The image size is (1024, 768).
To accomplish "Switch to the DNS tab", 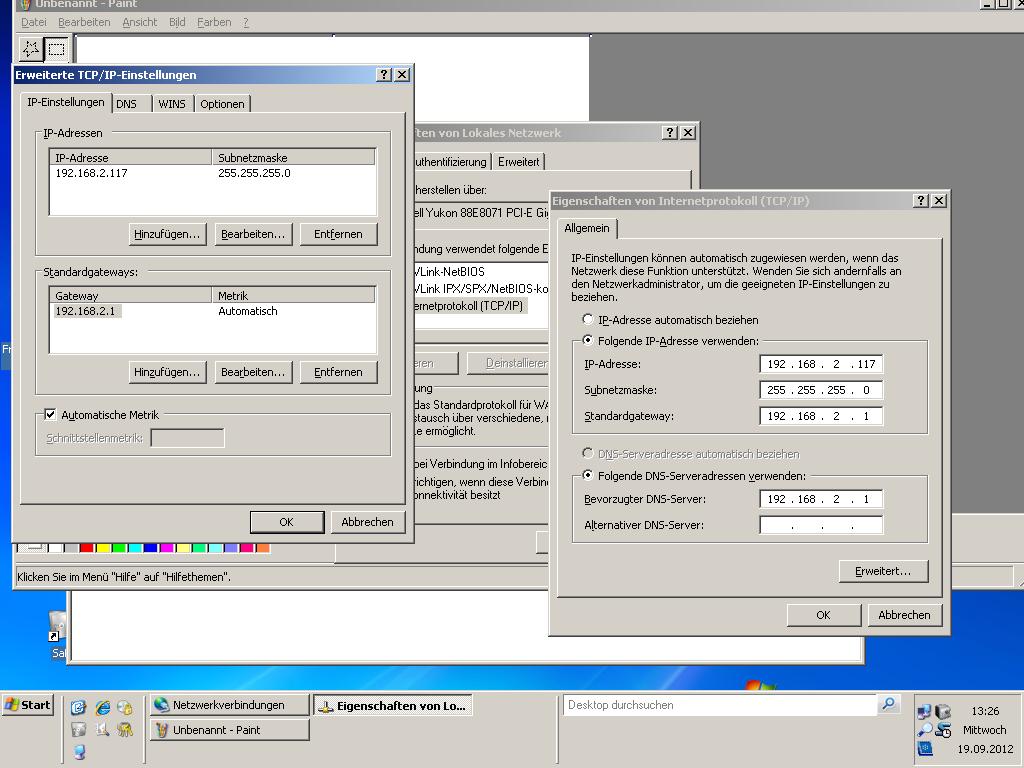I will click(x=126, y=104).
